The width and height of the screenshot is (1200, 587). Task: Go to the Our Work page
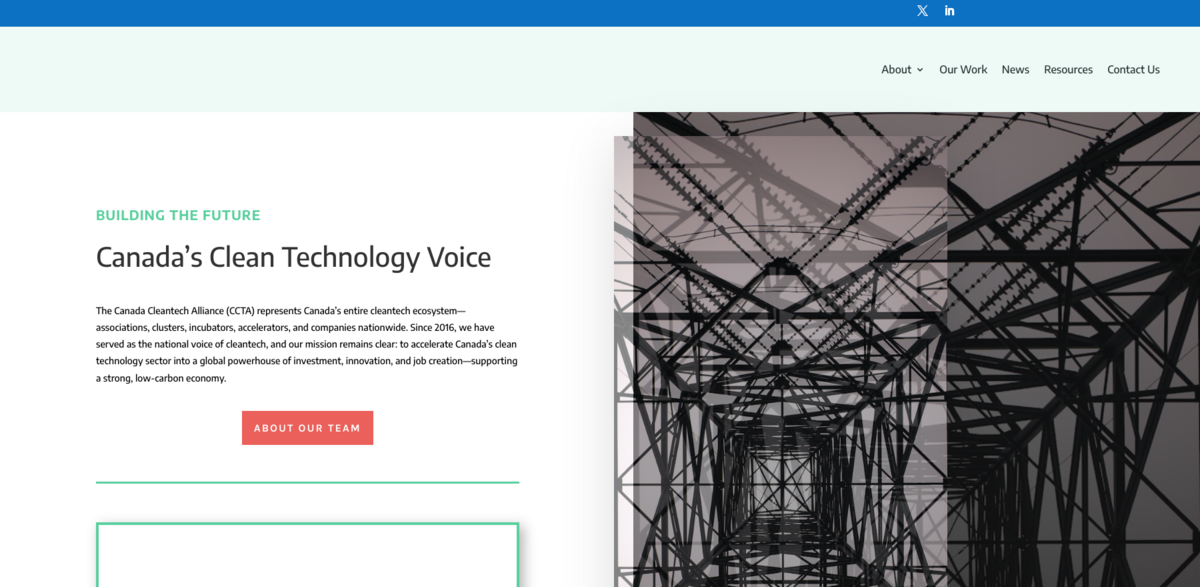(x=963, y=70)
